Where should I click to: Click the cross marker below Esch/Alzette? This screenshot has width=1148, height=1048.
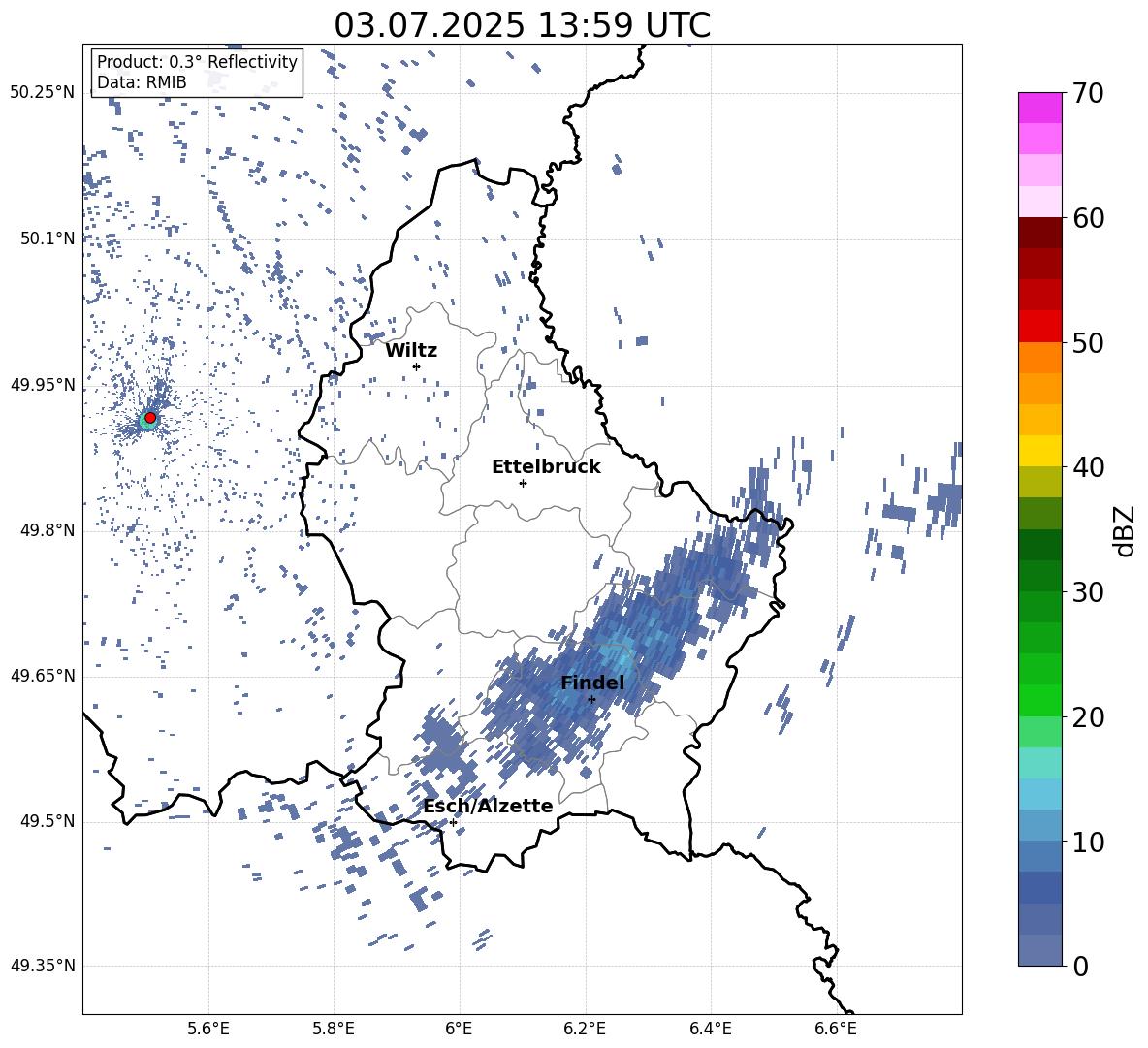click(x=453, y=822)
